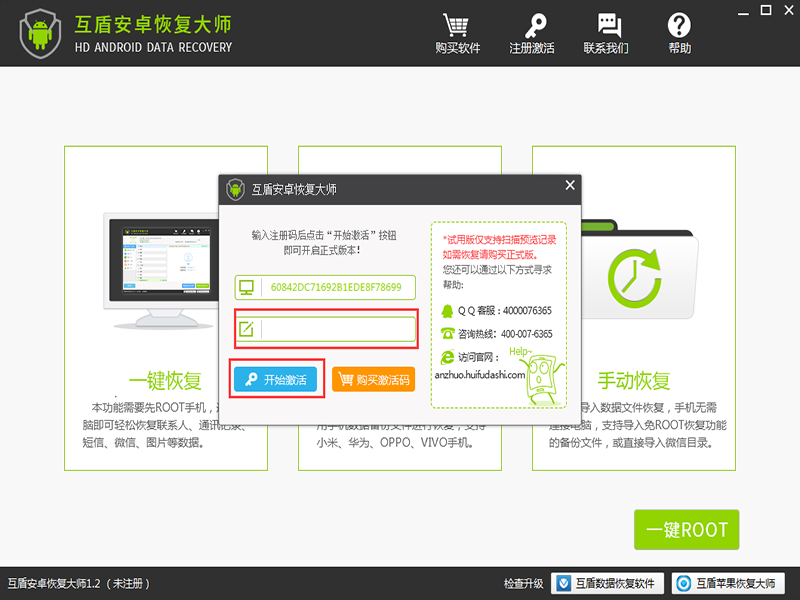
Task: Click the 互盾苹果恢复大师 round icon
Action: tap(684, 583)
